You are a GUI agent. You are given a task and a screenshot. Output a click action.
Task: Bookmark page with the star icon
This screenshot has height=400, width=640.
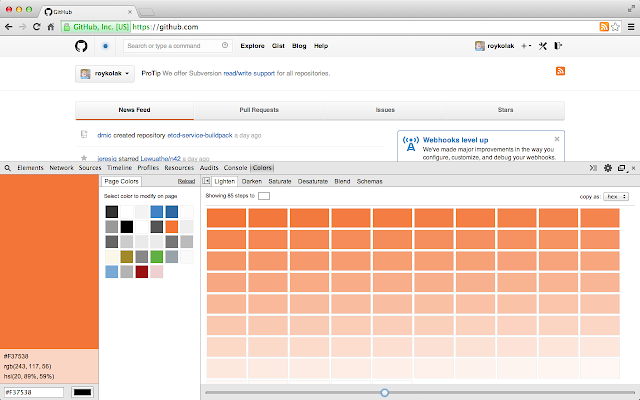coord(616,27)
